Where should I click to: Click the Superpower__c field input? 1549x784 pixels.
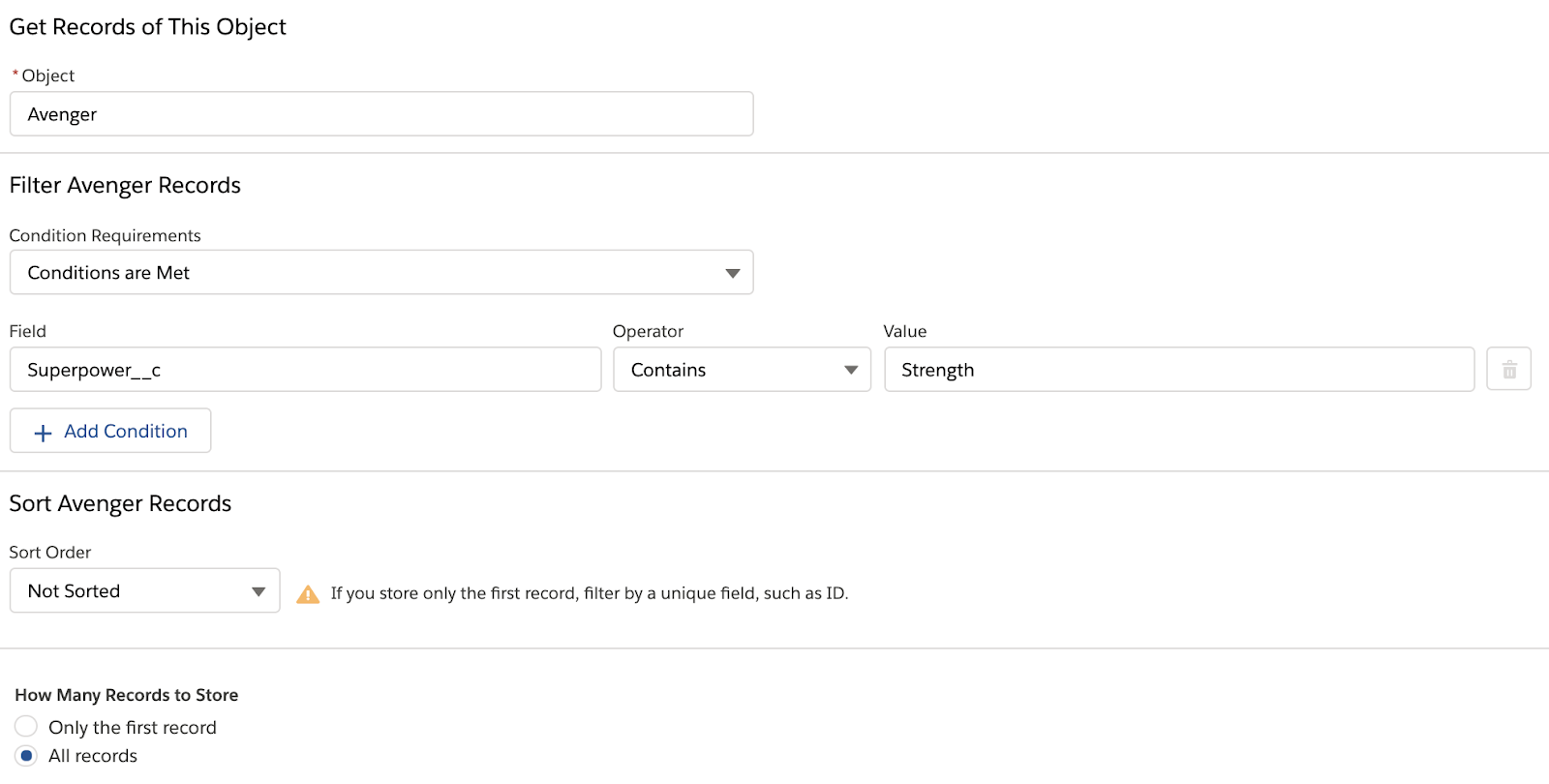click(x=305, y=370)
